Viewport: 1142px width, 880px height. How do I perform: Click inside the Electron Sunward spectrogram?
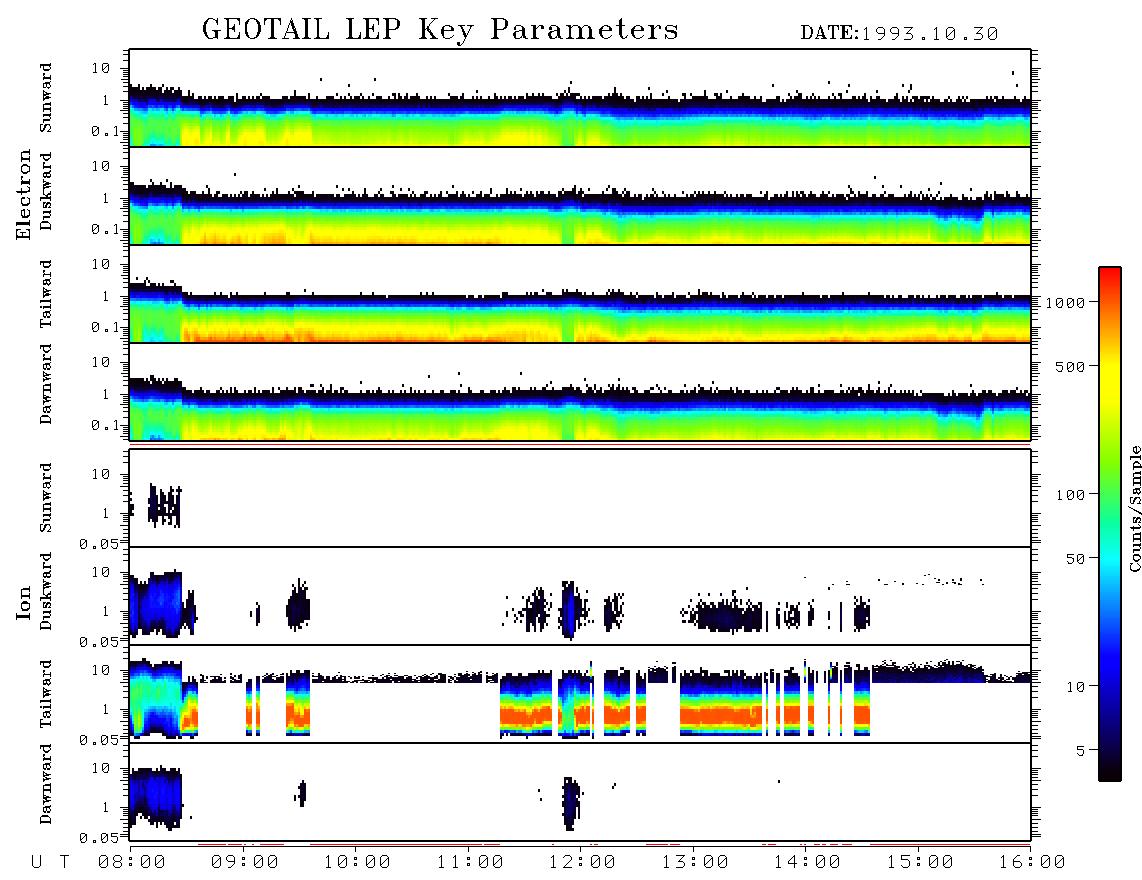[x=580, y=98]
